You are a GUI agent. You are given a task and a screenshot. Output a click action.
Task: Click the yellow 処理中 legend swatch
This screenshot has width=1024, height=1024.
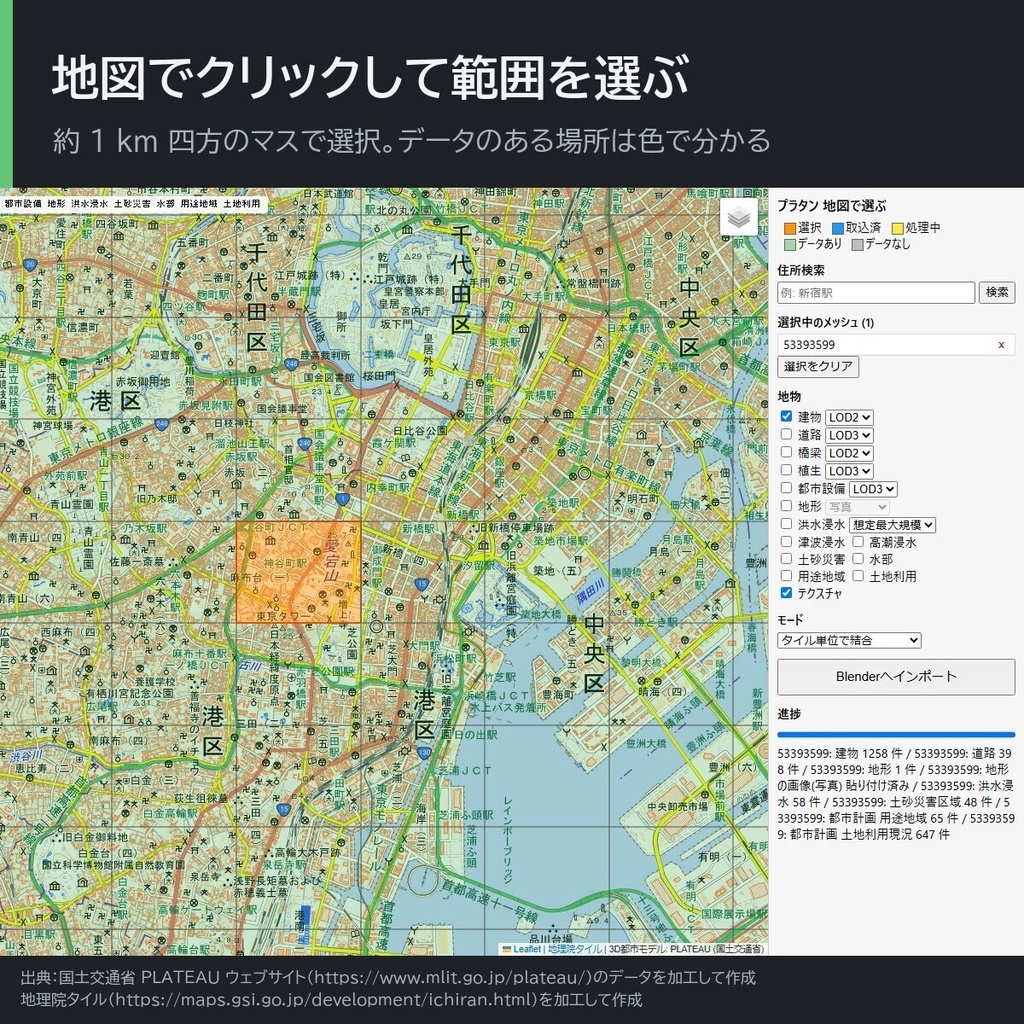pyautogui.click(x=898, y=228)
